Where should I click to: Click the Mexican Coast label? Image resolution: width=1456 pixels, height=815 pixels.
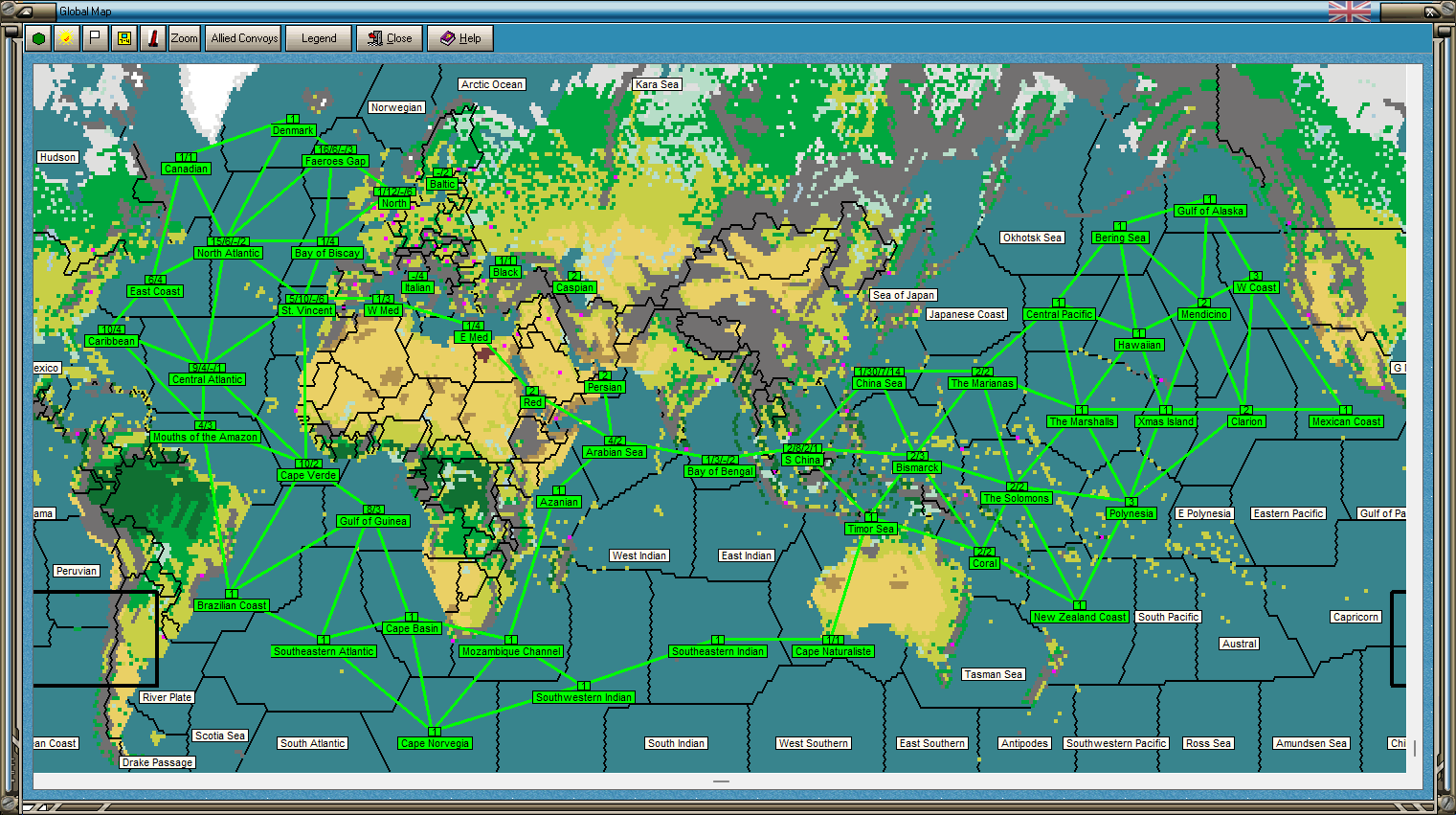pos(1346,421)
